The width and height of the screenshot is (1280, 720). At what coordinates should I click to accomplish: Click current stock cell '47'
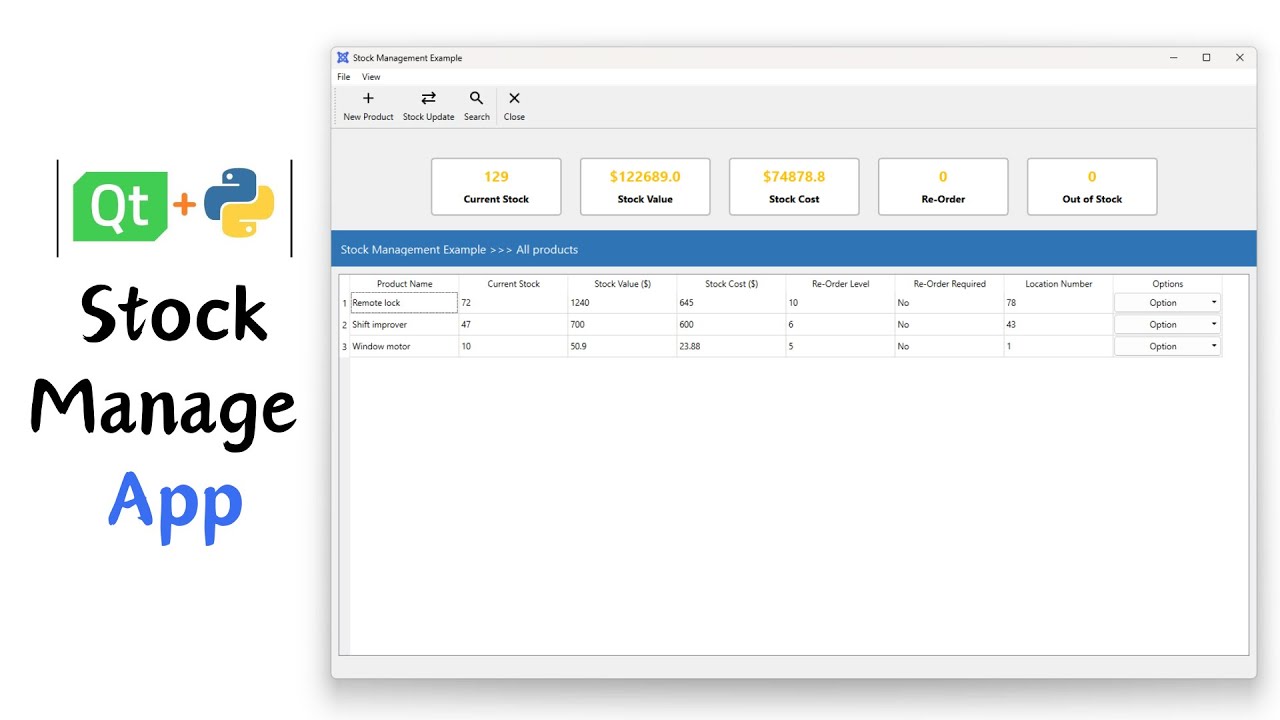[514, 325]
